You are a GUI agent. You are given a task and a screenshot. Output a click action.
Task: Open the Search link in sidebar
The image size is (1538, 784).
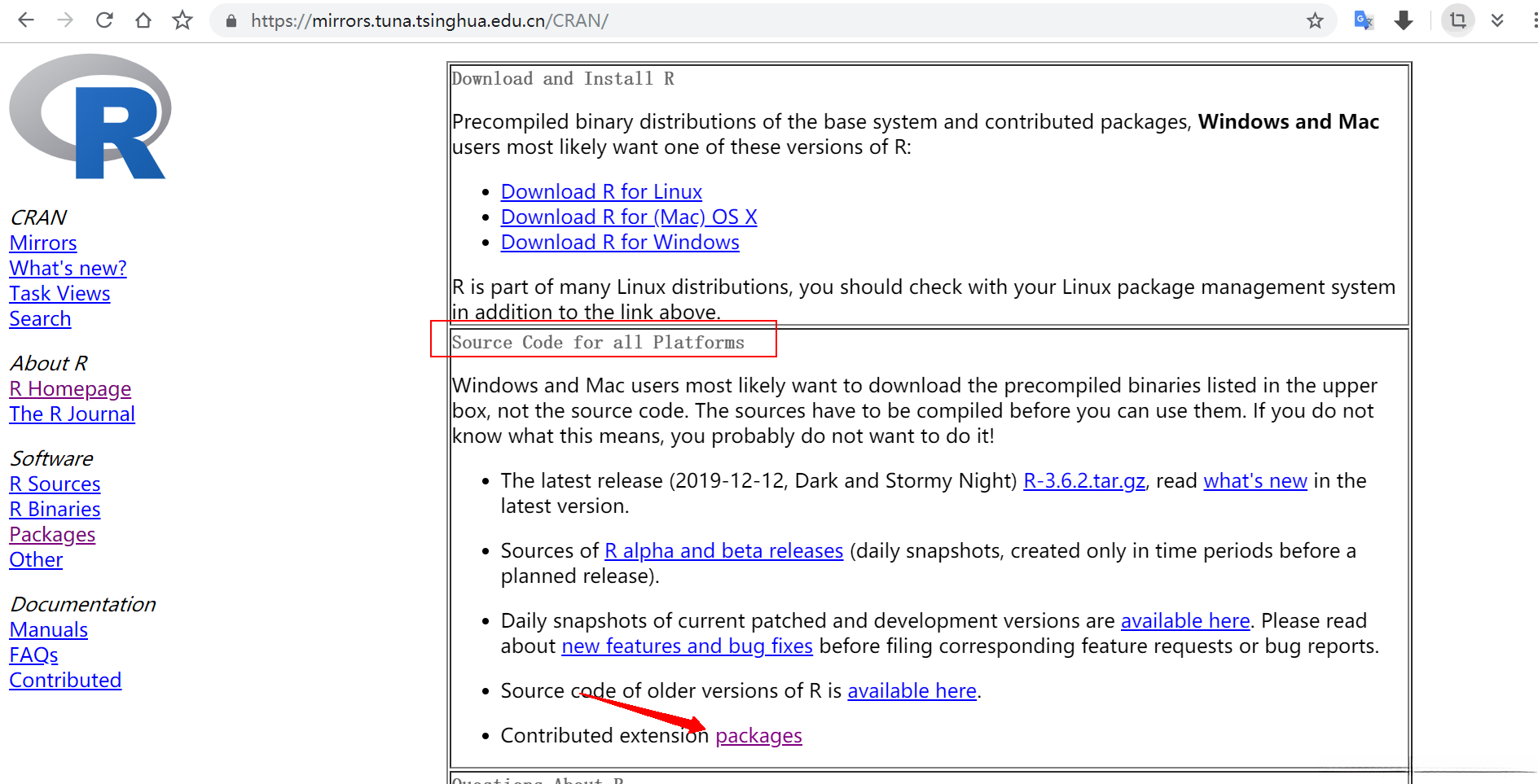coord(41,318)
